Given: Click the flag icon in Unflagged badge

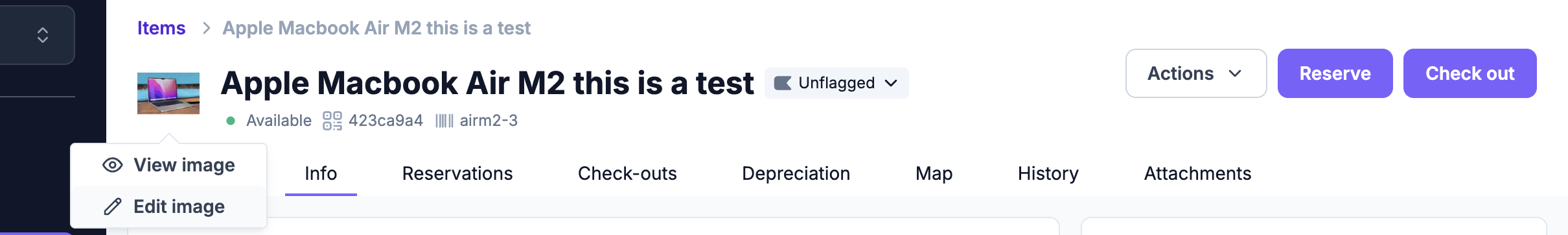Looking at the screenshot, I should (x=783, y=83).
